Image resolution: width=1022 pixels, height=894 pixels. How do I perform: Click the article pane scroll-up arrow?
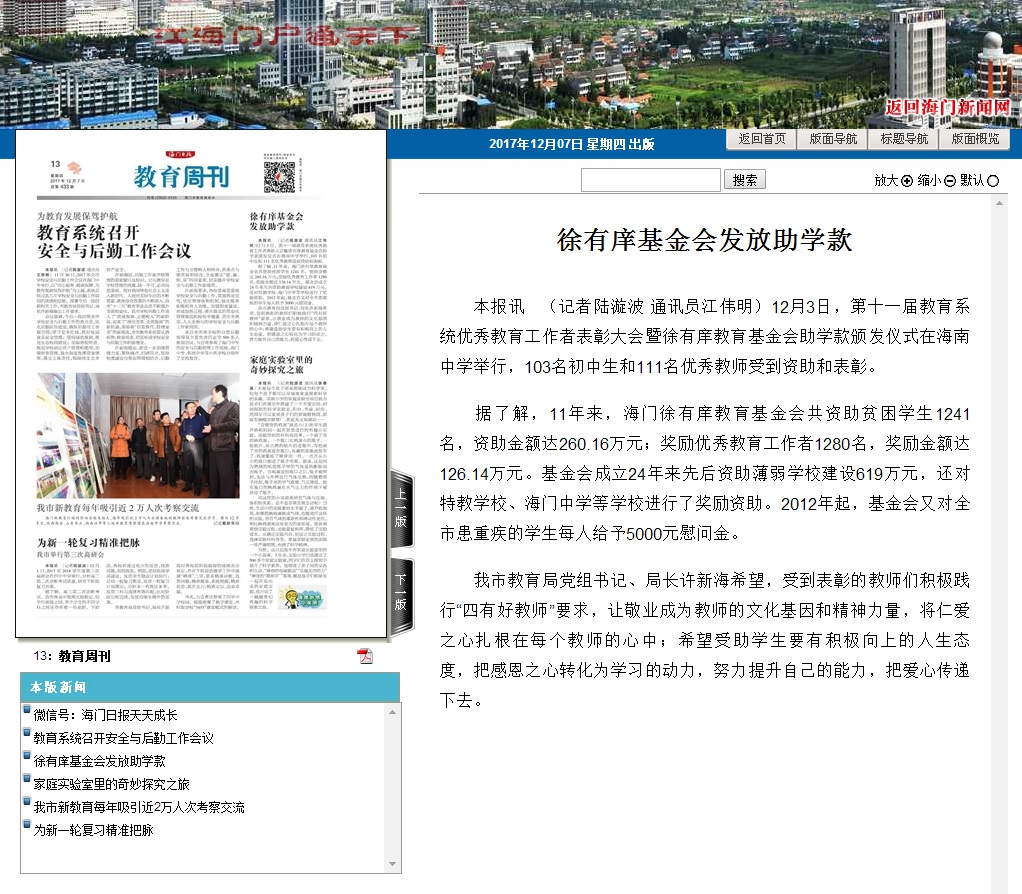pyautogui.click(x=999, y=203)
